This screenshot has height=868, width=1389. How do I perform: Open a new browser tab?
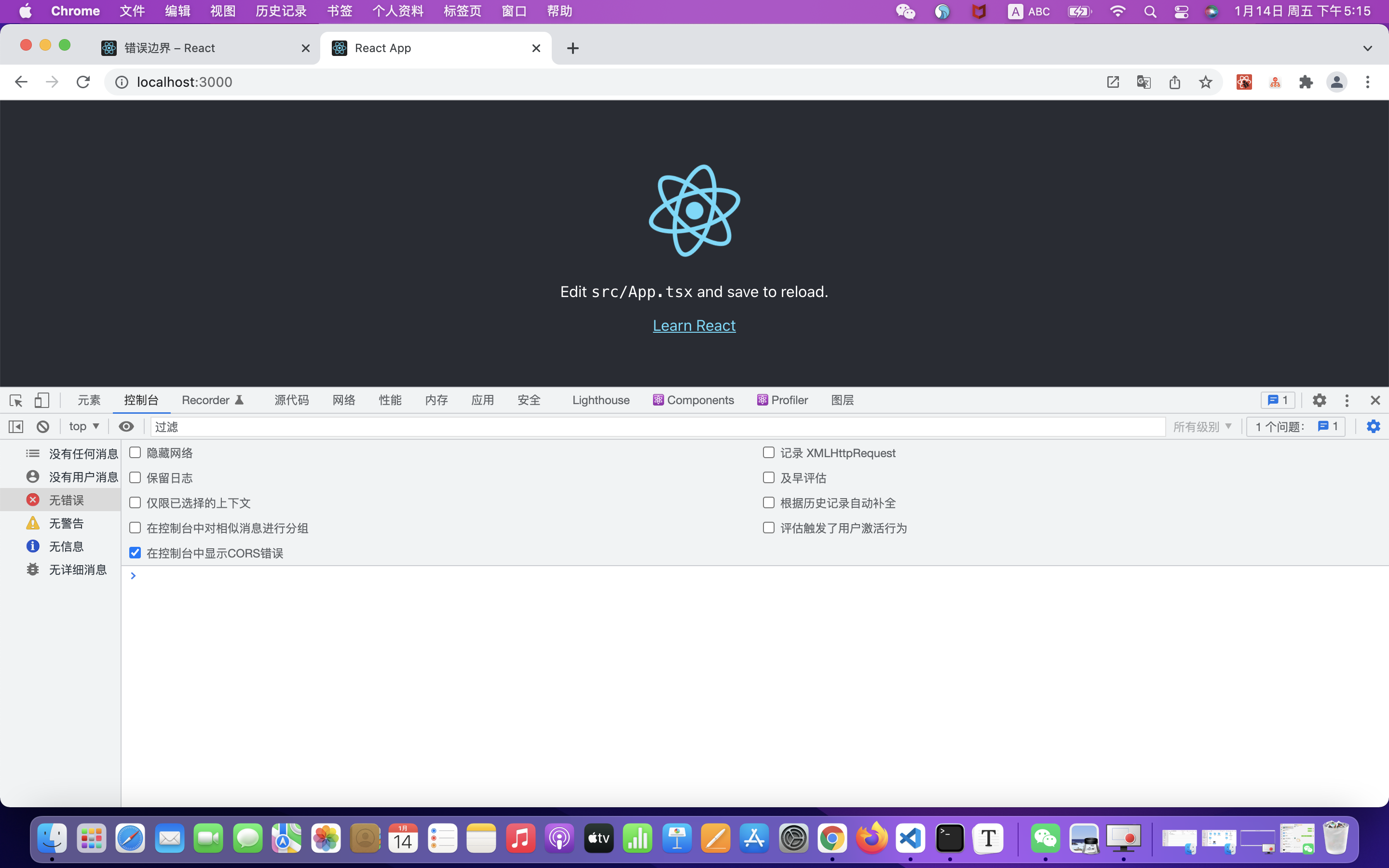click(573, 48)
